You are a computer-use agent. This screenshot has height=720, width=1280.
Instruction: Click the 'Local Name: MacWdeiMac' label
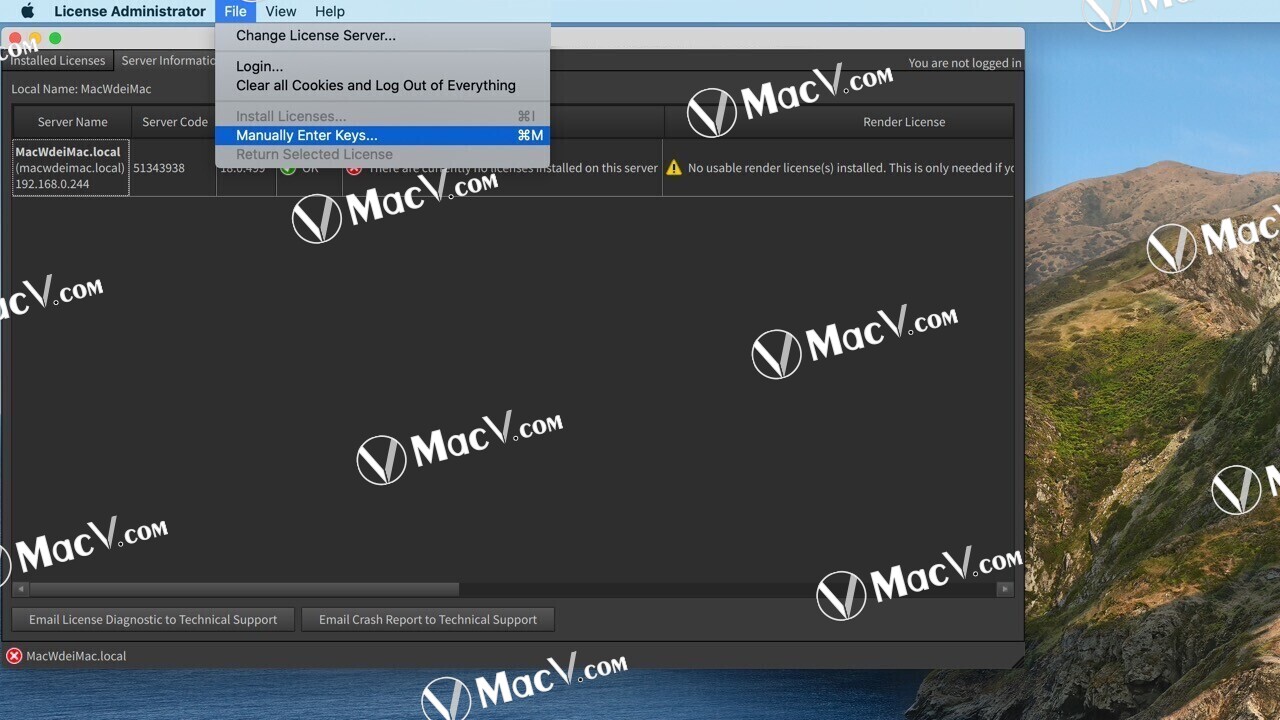click(81, 89)
